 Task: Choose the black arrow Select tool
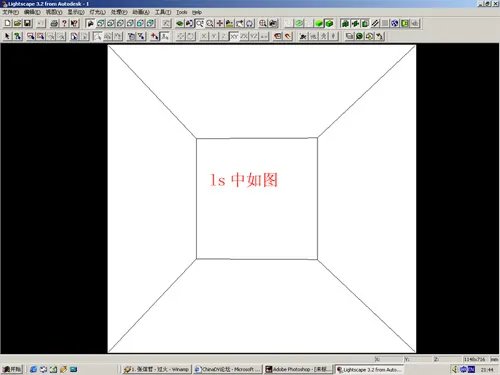pos(7,36)
